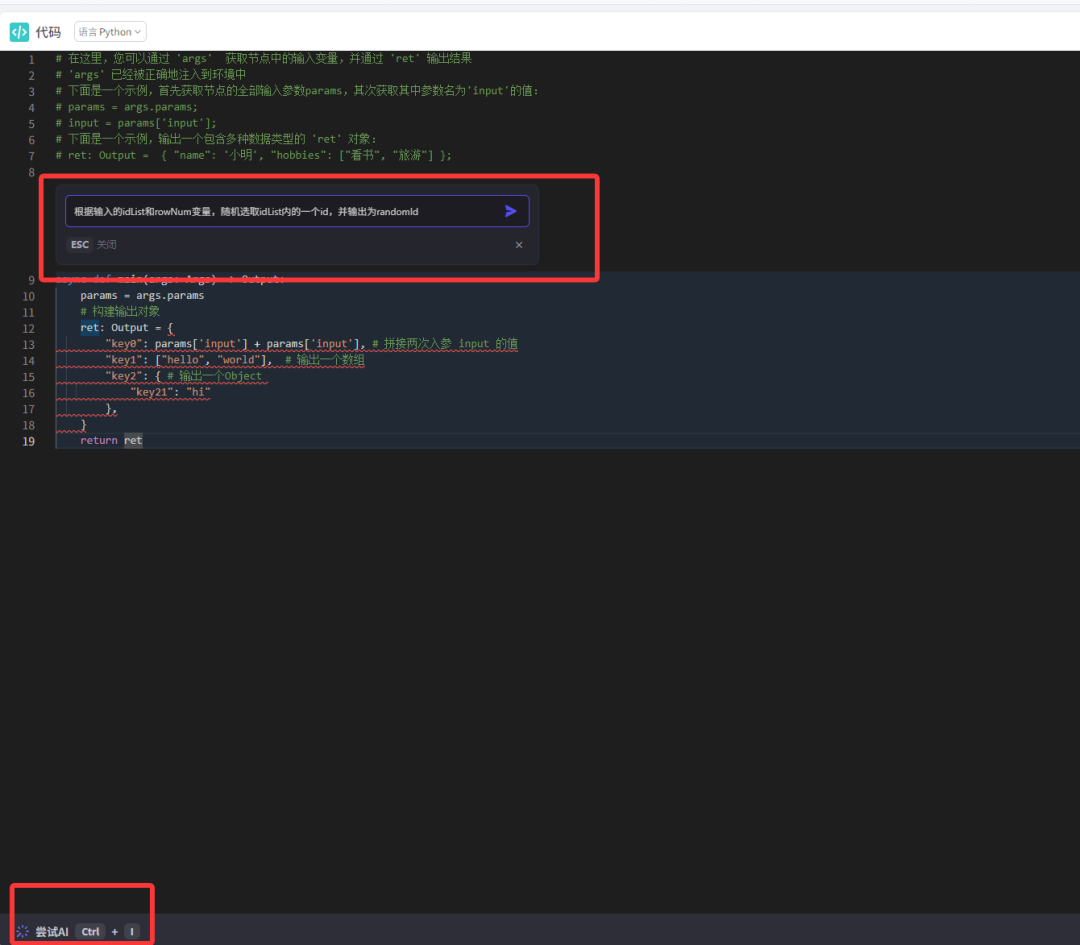Viewport: 1080px width, 945px height.
Task: Click the Ctrl key badge in status bar
Action: point(90,931)
